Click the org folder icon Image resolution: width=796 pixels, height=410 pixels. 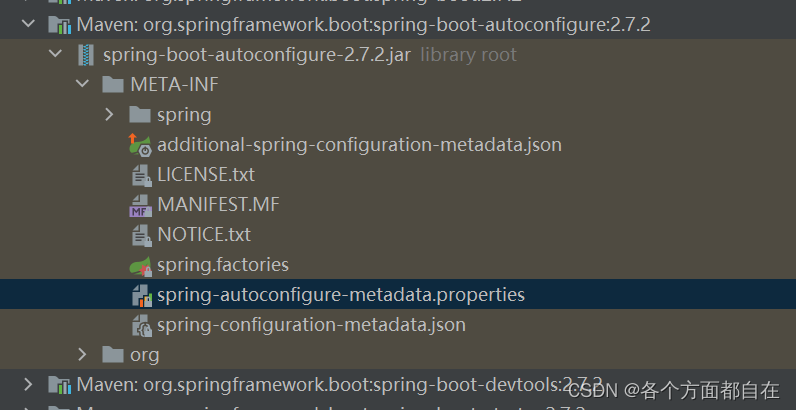[113, 354]
